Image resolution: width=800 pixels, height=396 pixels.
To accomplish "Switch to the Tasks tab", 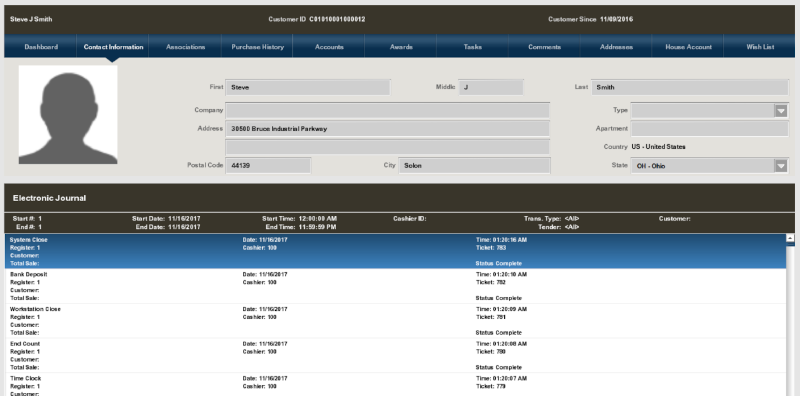I will click(x=472, y=46).
